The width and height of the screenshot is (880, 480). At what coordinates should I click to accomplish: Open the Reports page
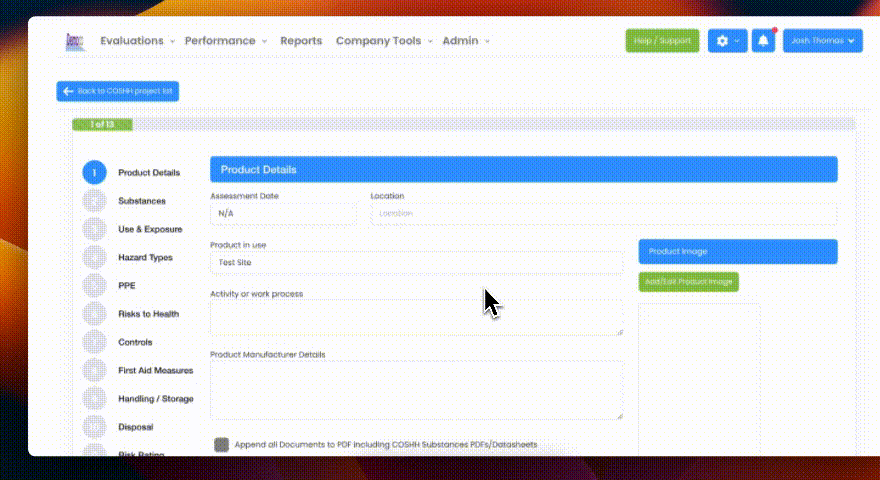click(301, 41)
